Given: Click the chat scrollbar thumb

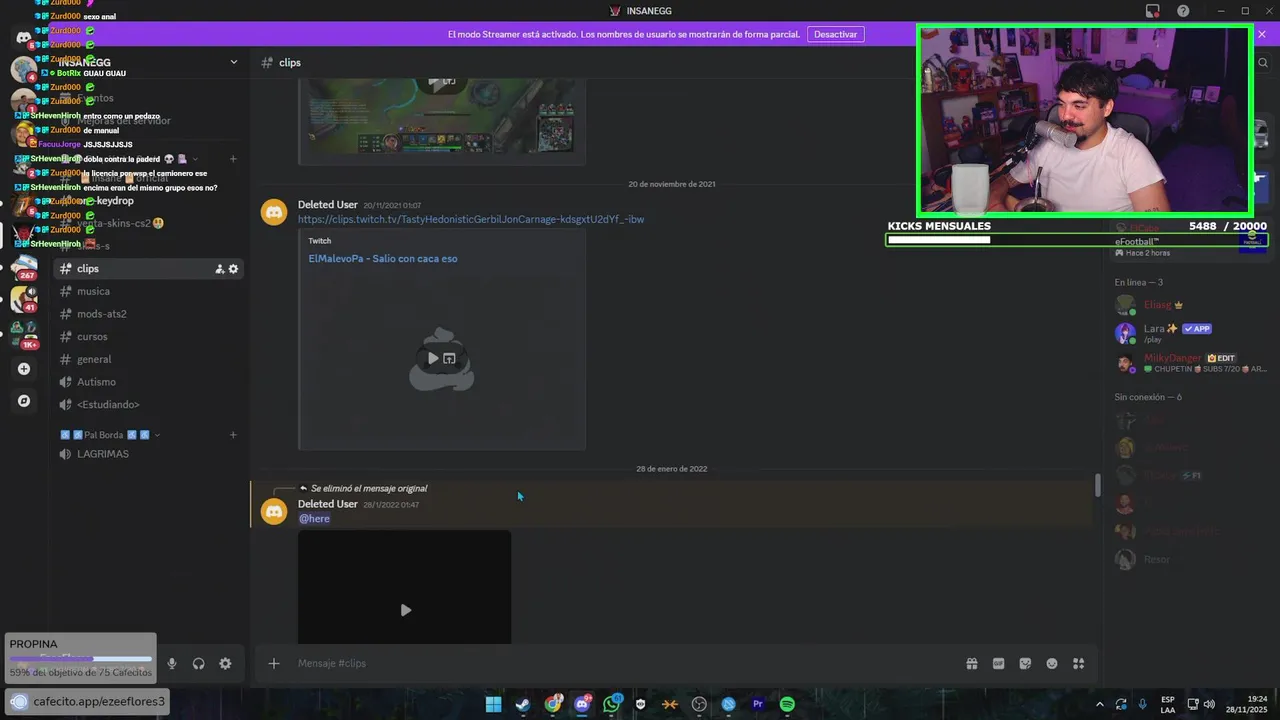Looking at the screenshot, I should 1098,485.
